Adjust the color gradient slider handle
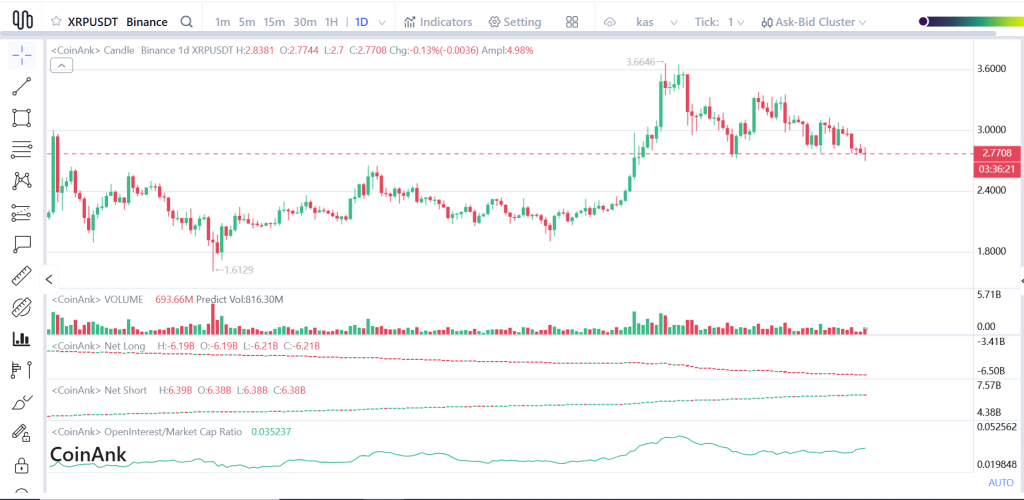The width and height of the screenshot is (1024, 500). point(923,22)
